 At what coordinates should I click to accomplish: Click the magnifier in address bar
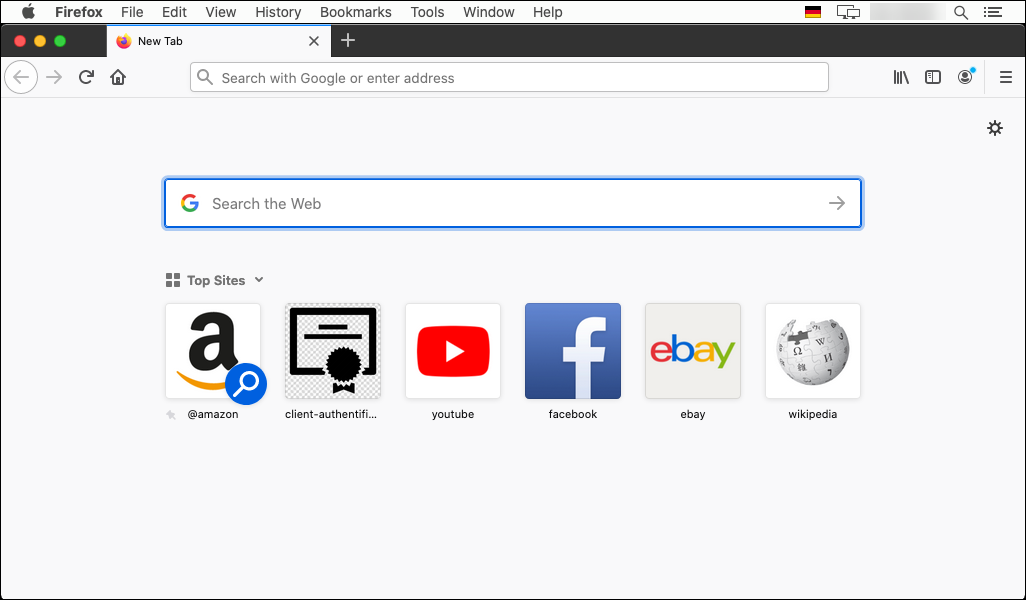pyautogui.click(x=205, y=77)
